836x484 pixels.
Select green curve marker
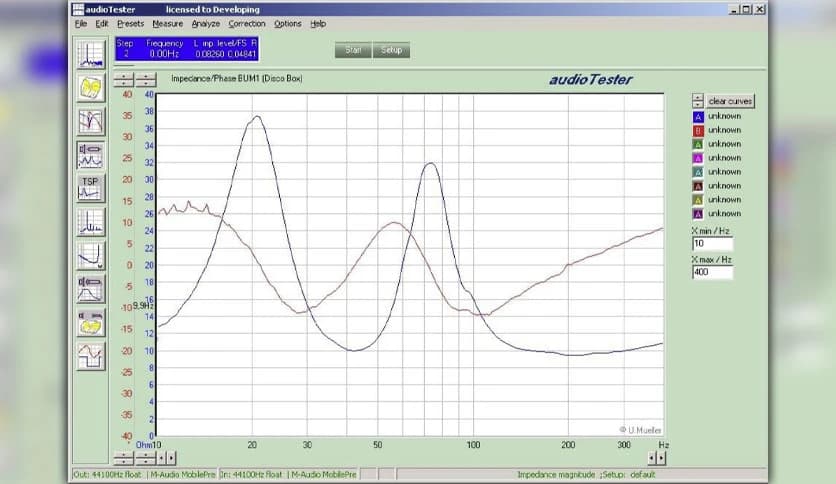698,144
